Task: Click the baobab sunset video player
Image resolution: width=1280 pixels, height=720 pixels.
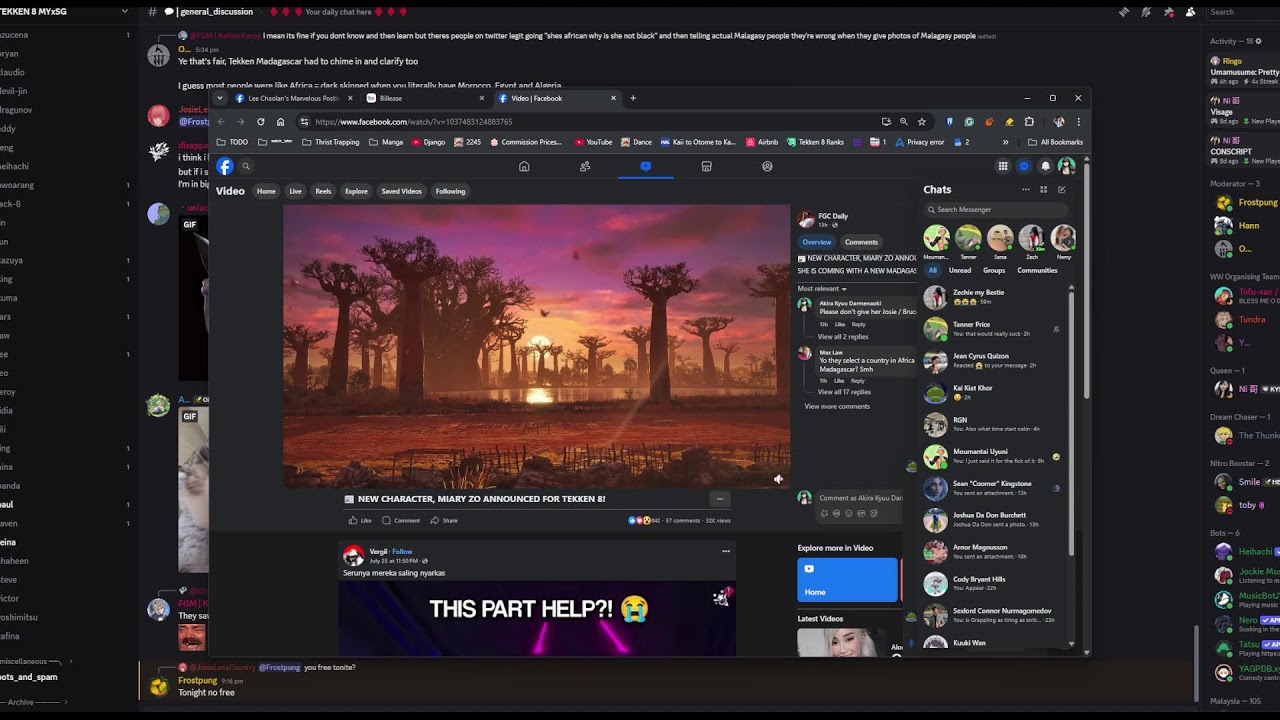Action: pyautogui.click(x=537, y=346)
